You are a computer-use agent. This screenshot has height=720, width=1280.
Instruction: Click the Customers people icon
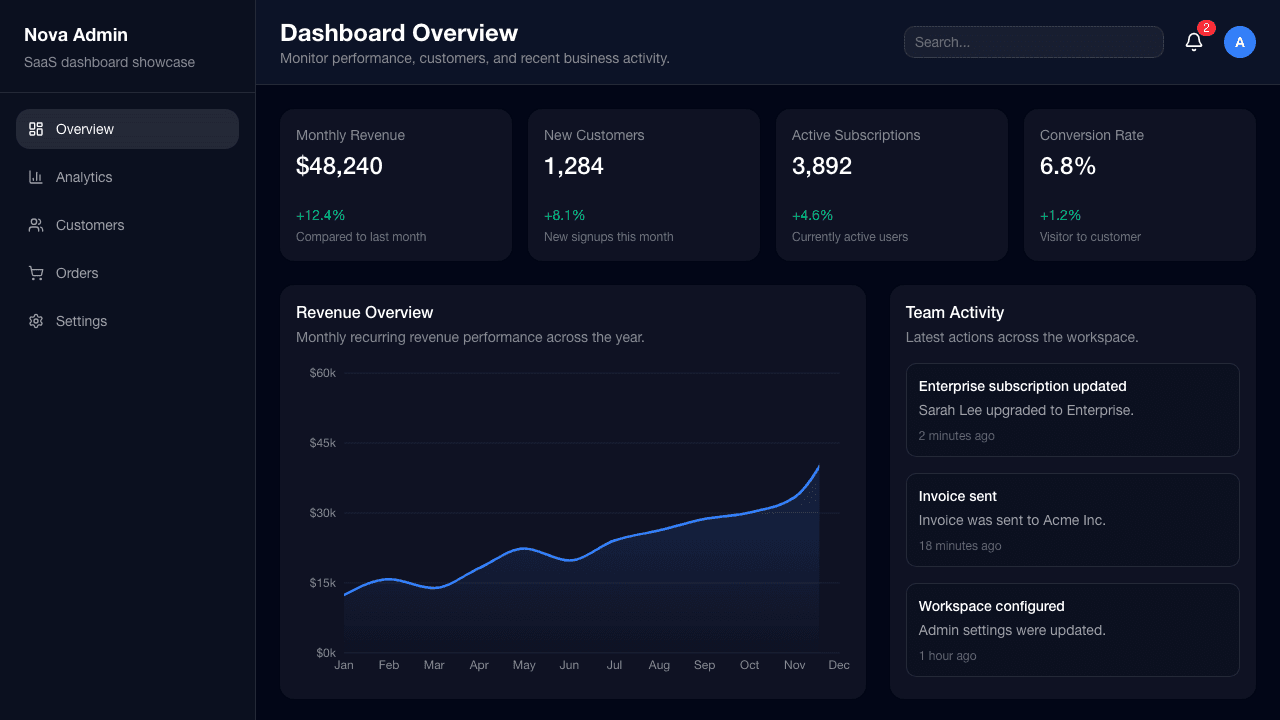[x=36, y=225]
